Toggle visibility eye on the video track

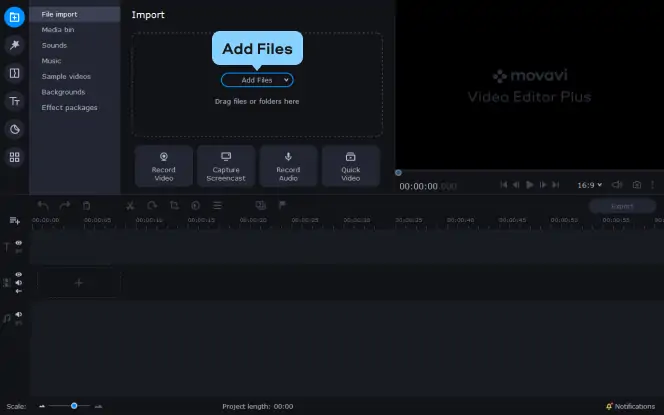coord(19,274)
